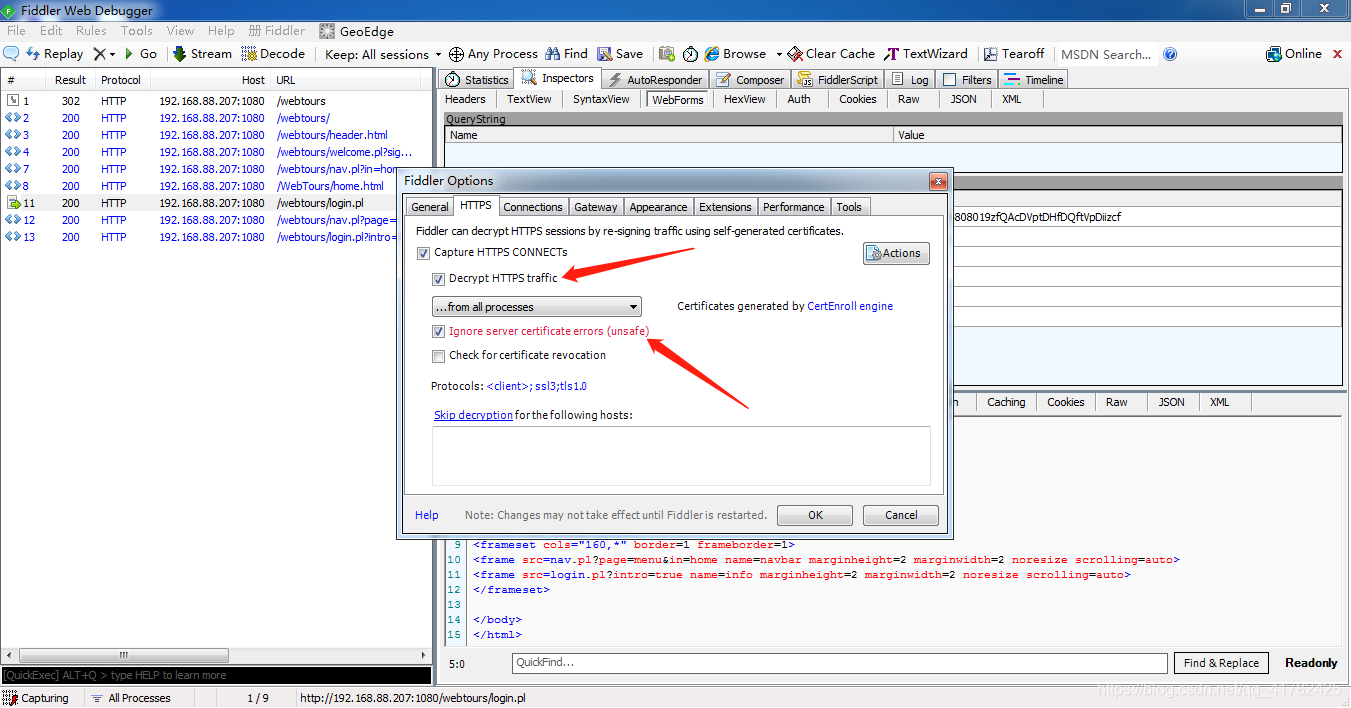Screen dimensions: 1351x708
Task: Open the from all processes dropdown
Action: click(x=537, y=307)
